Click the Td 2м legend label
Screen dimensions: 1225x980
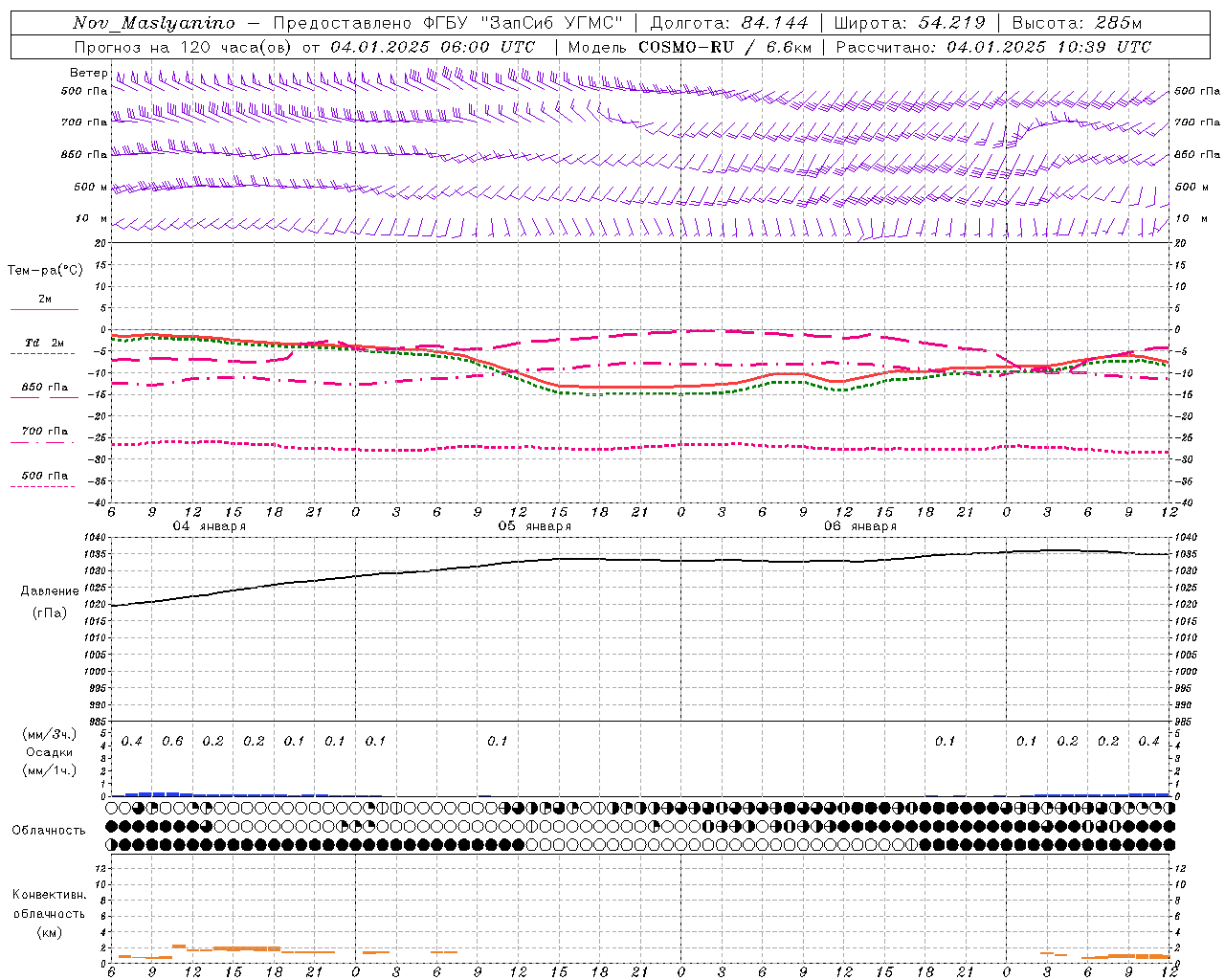(45, 343)
